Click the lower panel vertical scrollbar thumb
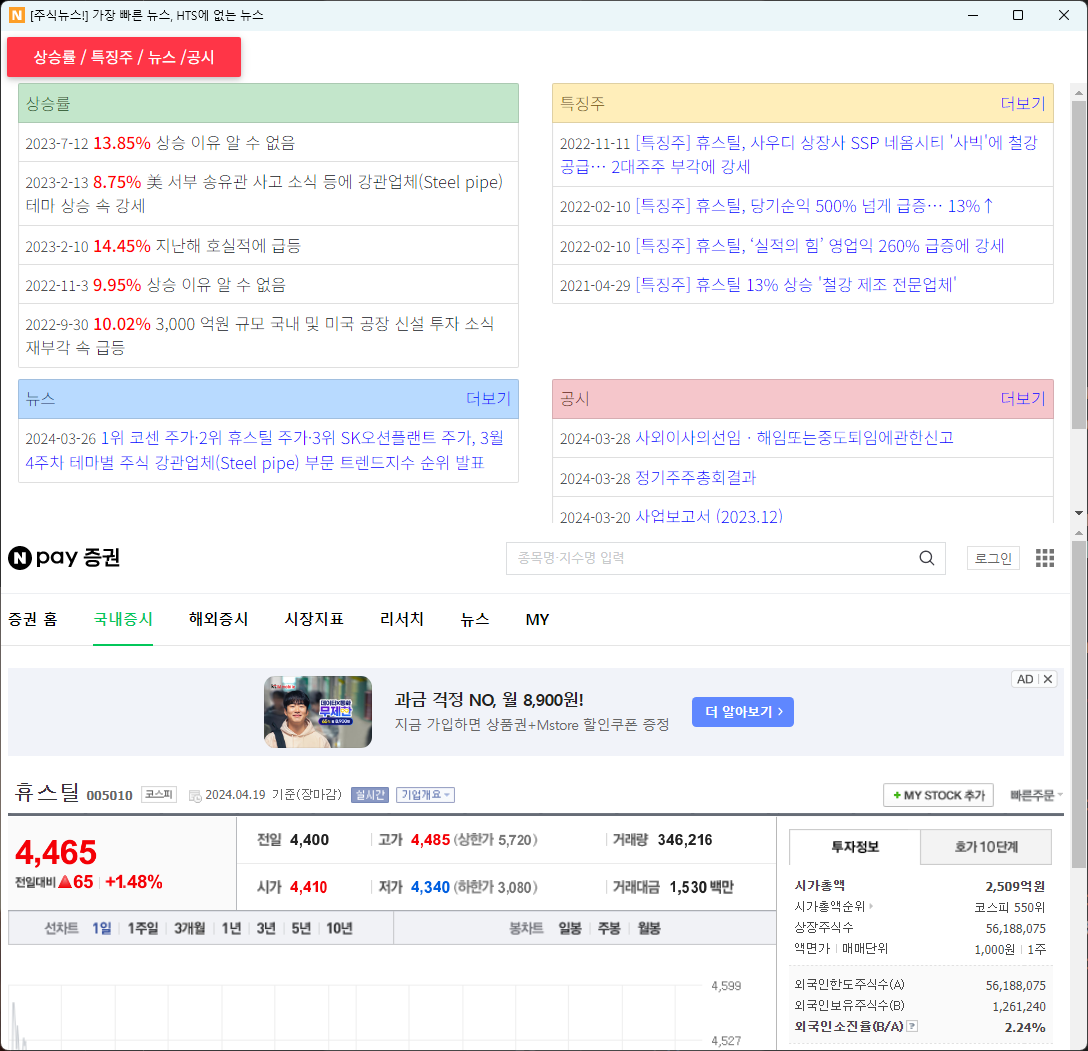 1079,706
